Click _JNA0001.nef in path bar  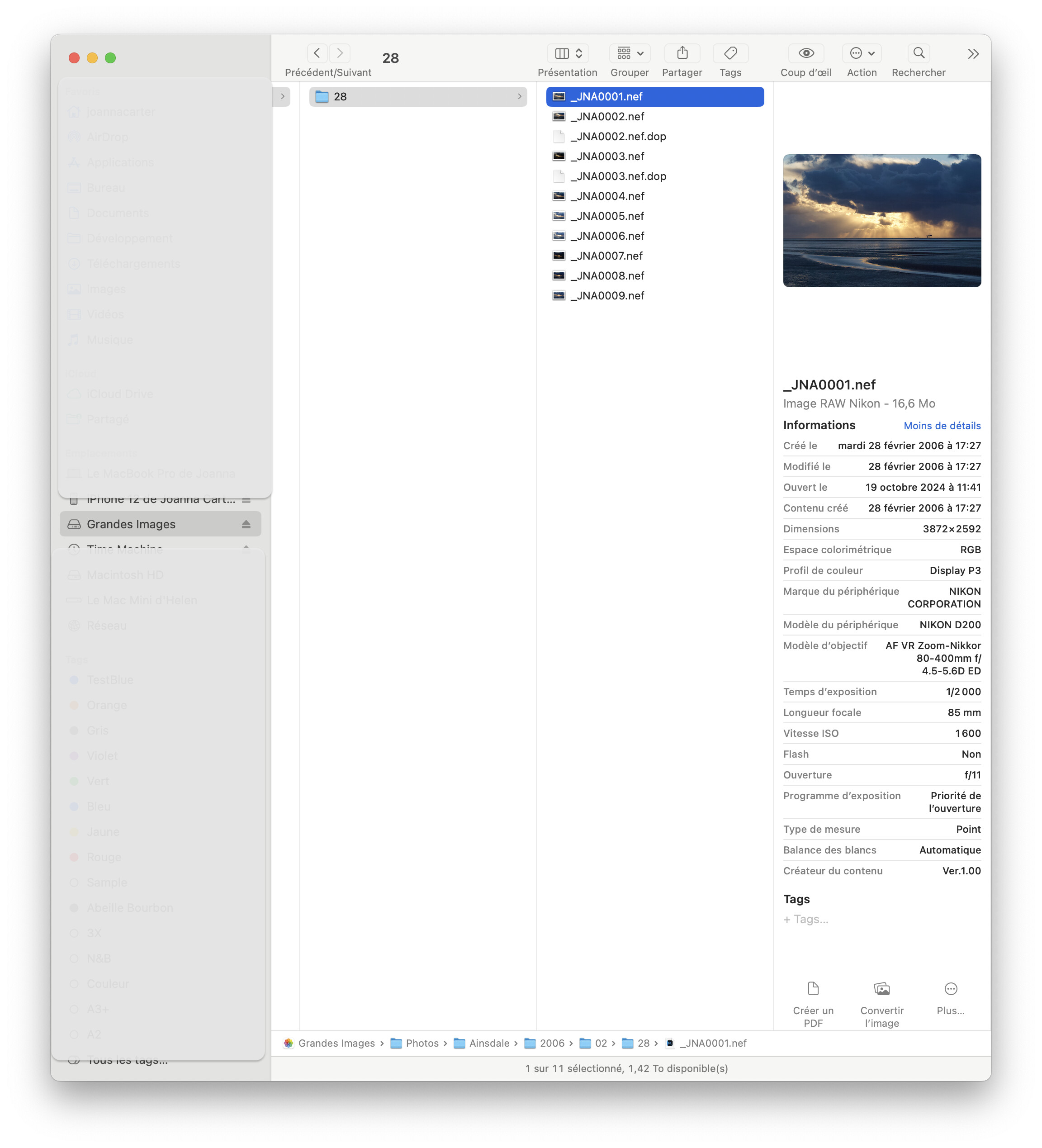pyautogui.click(x=706, y=1044)
